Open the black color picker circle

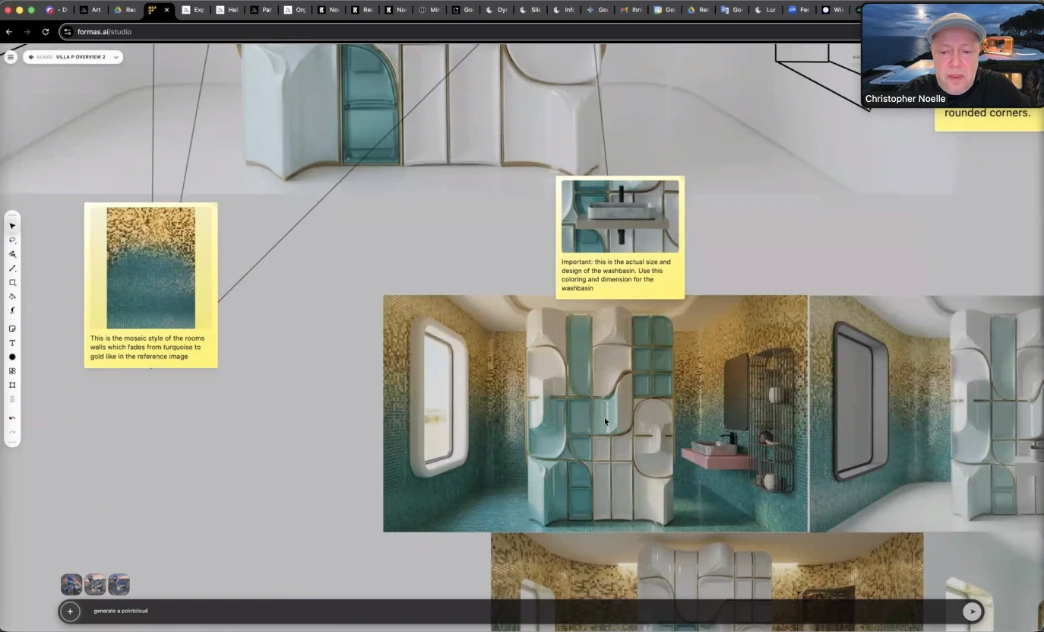(12, 357)
